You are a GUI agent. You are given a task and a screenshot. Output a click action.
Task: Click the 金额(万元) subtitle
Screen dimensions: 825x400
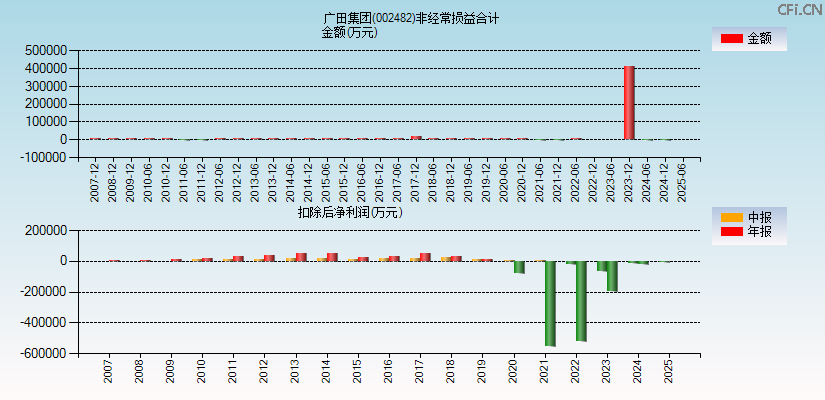350,33
